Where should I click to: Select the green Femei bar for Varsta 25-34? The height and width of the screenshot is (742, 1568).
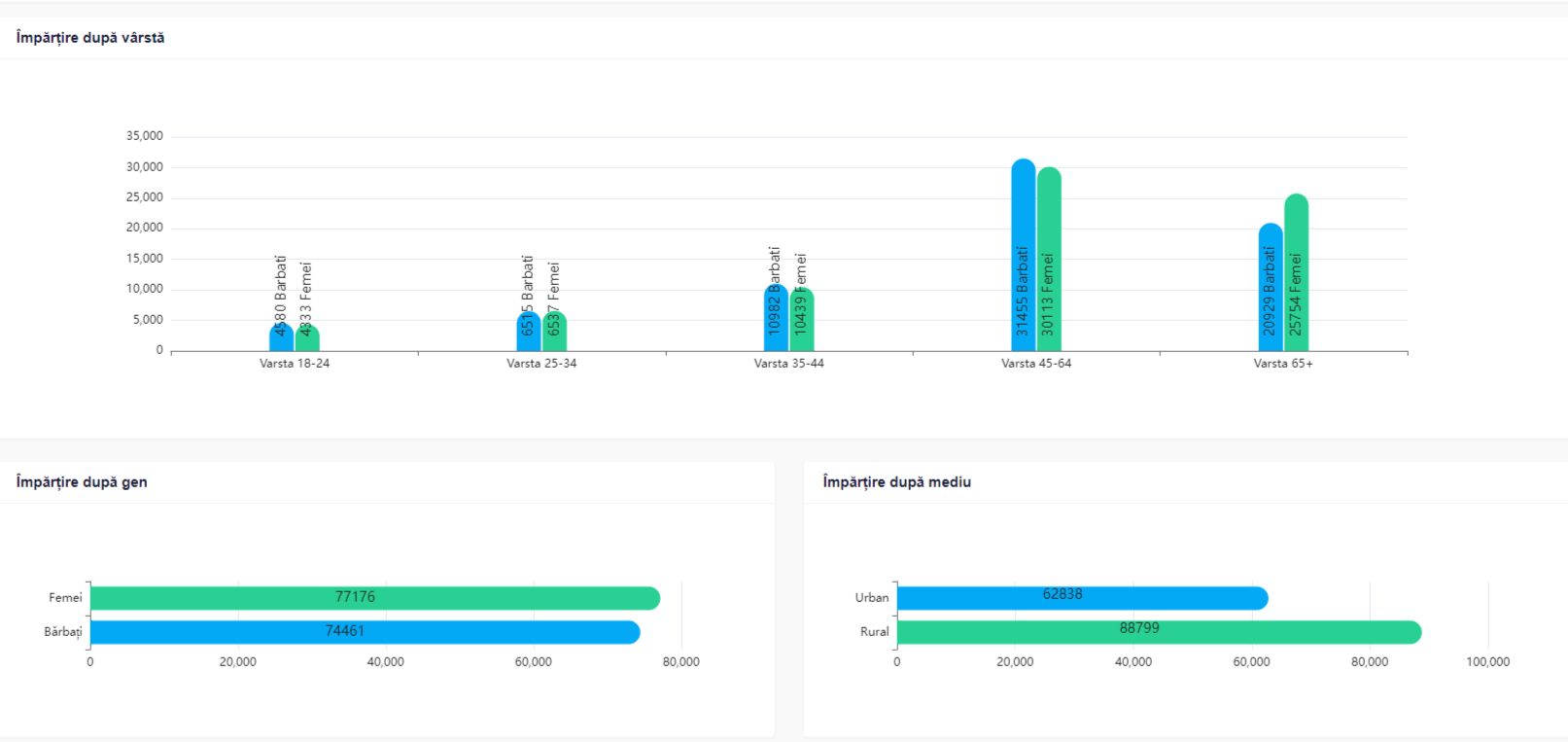[554, 333]
